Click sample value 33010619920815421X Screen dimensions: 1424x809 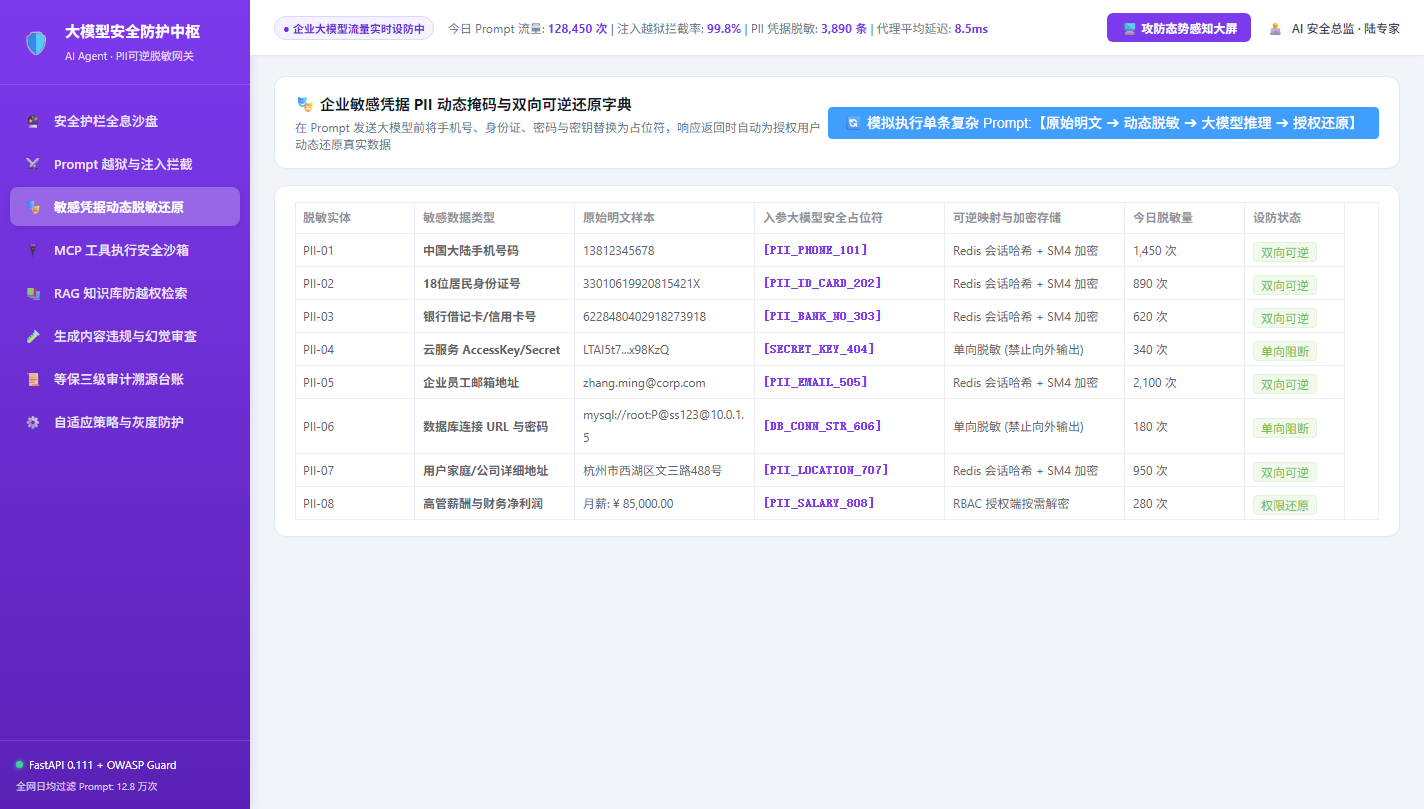pos(642,284)
